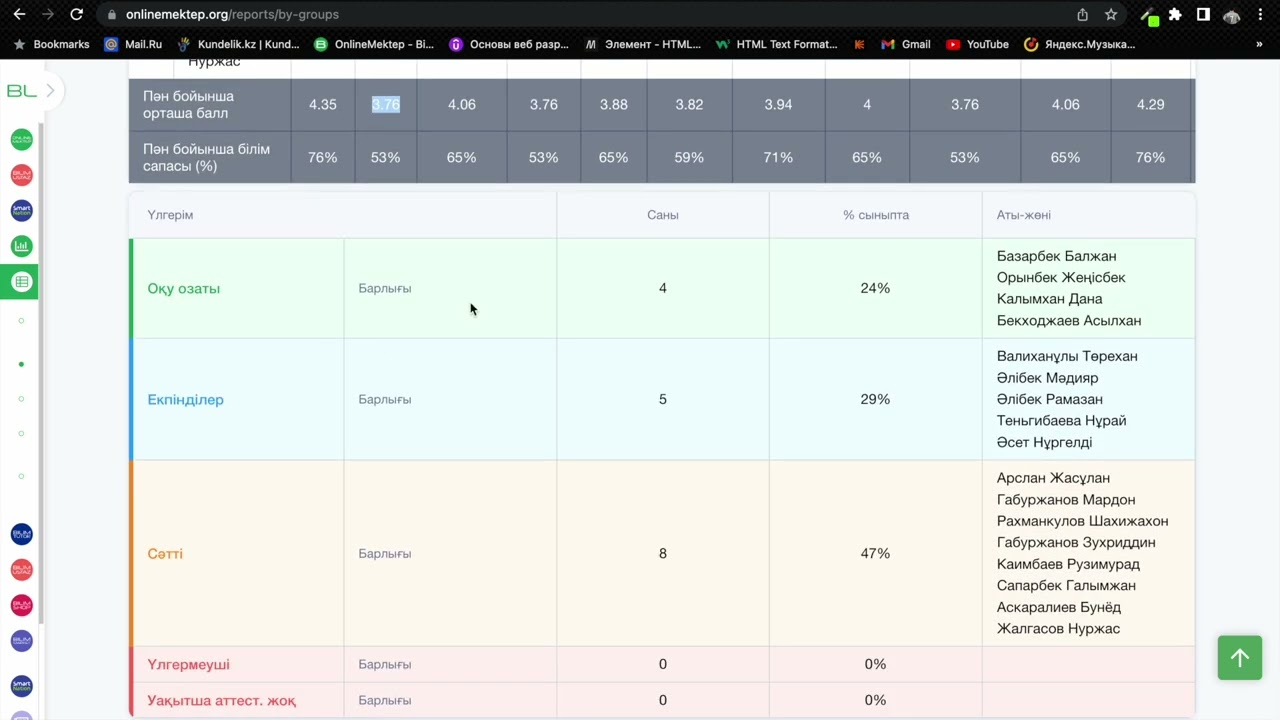Click the student name Рахманкулов Шахижахон

1082,521
